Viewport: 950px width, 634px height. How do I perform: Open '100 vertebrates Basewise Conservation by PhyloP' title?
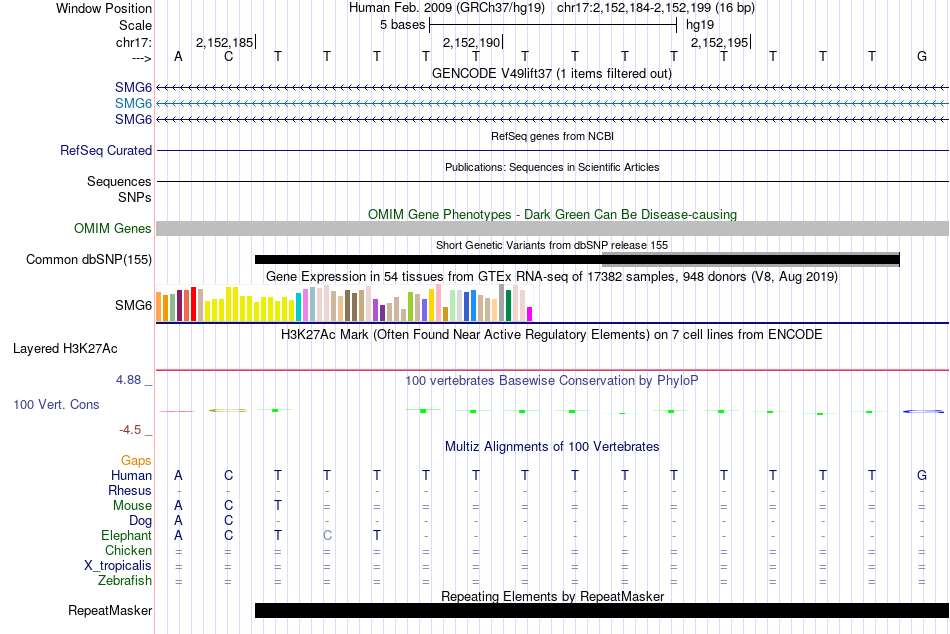[x=552, y=381]
